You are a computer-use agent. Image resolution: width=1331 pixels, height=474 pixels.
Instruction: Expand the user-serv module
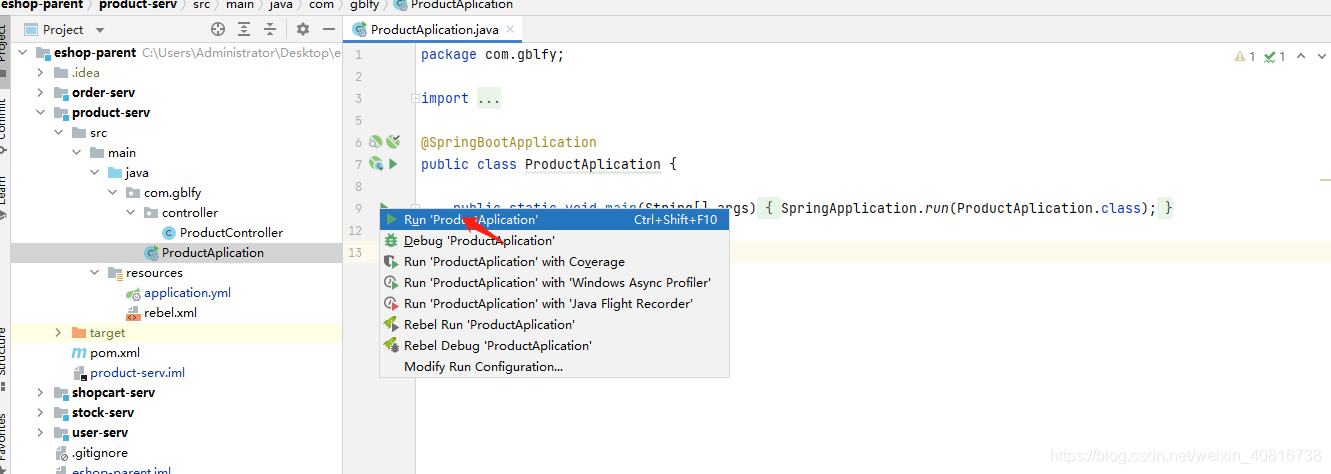[x=40, y=433]
